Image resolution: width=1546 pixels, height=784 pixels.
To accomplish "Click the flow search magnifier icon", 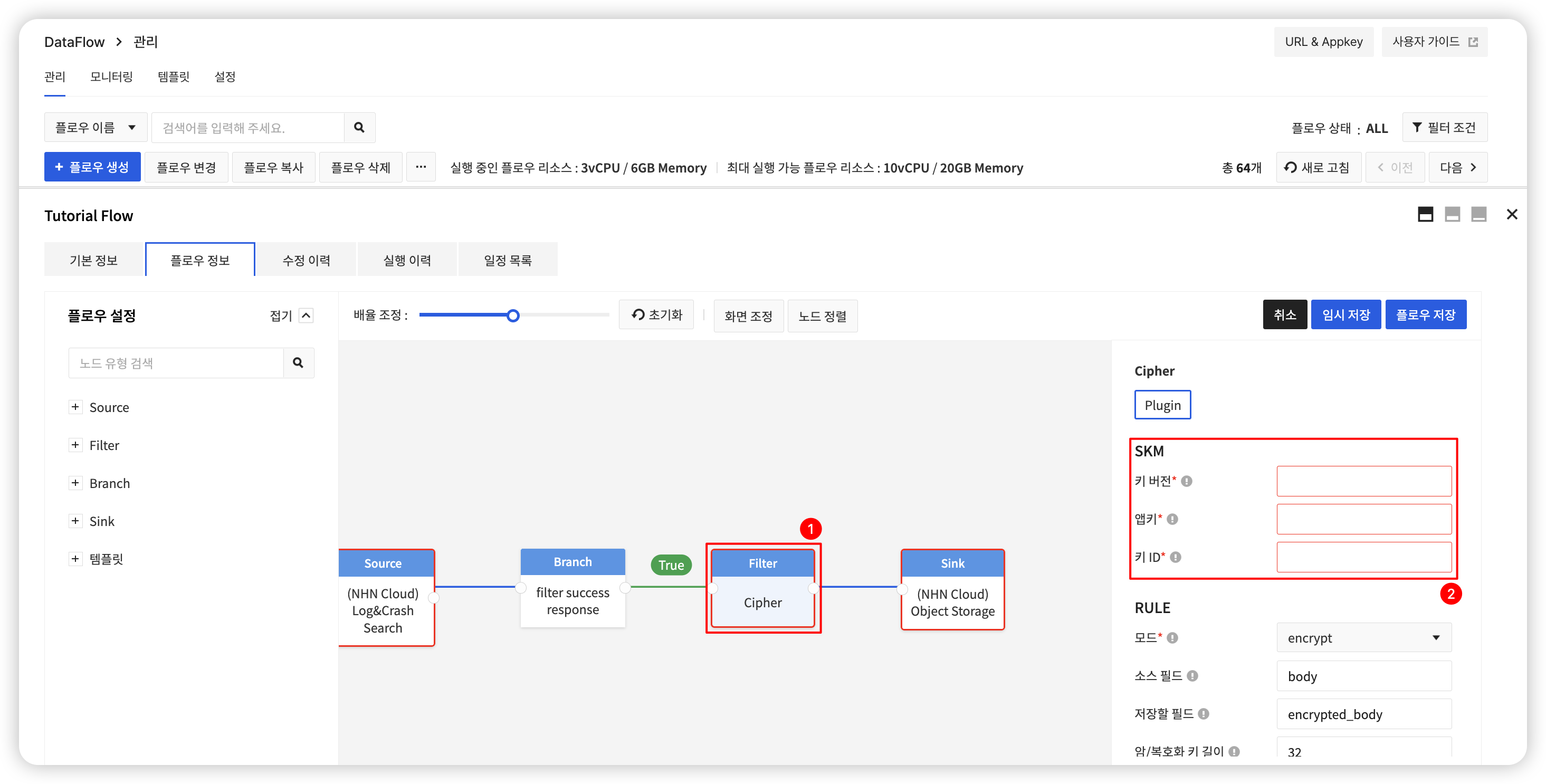I will click(359, 127).
